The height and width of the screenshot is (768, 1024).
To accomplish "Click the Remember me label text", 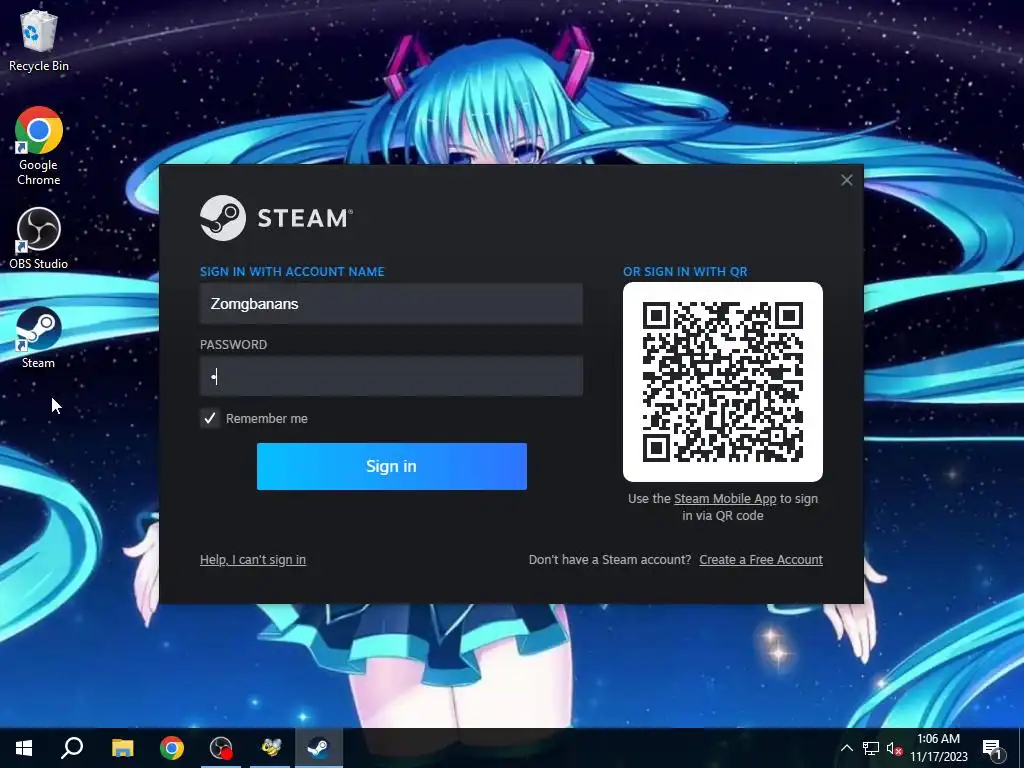I will [x=266, y=419].
